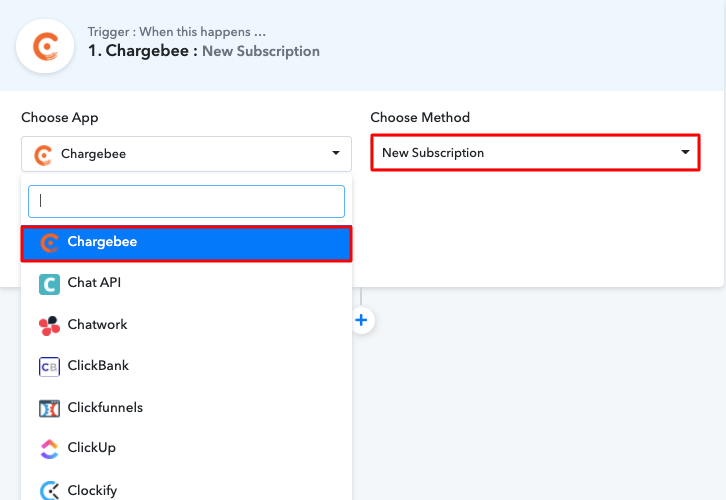Click the Chatwork app icon
The image size is (726, 500).
click(x=49, y=325)
